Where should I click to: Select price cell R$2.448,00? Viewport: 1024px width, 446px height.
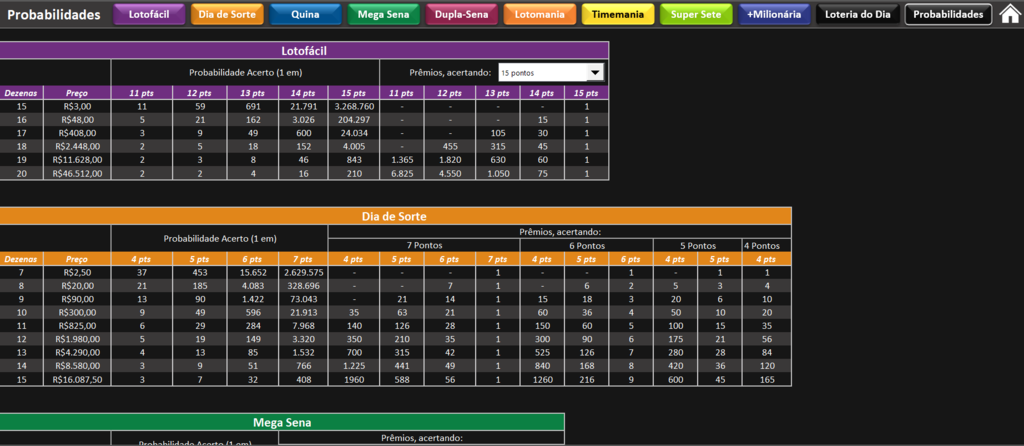point(77,146)
